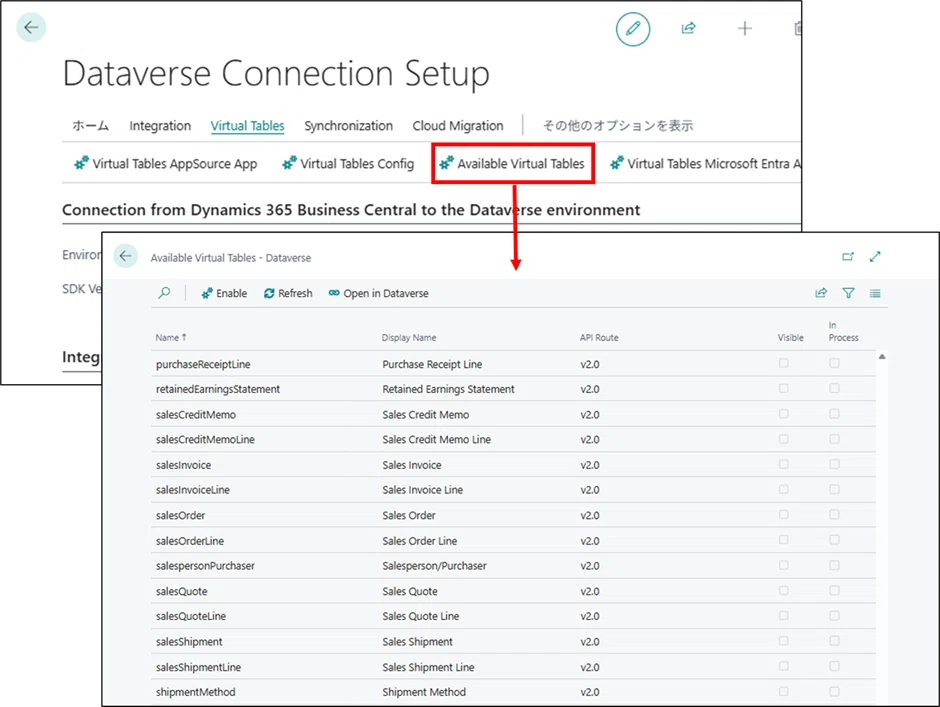Toggle list view layout icon
Image resolution: width=940 pixels, height=707 pixels.
click(875, 293)
